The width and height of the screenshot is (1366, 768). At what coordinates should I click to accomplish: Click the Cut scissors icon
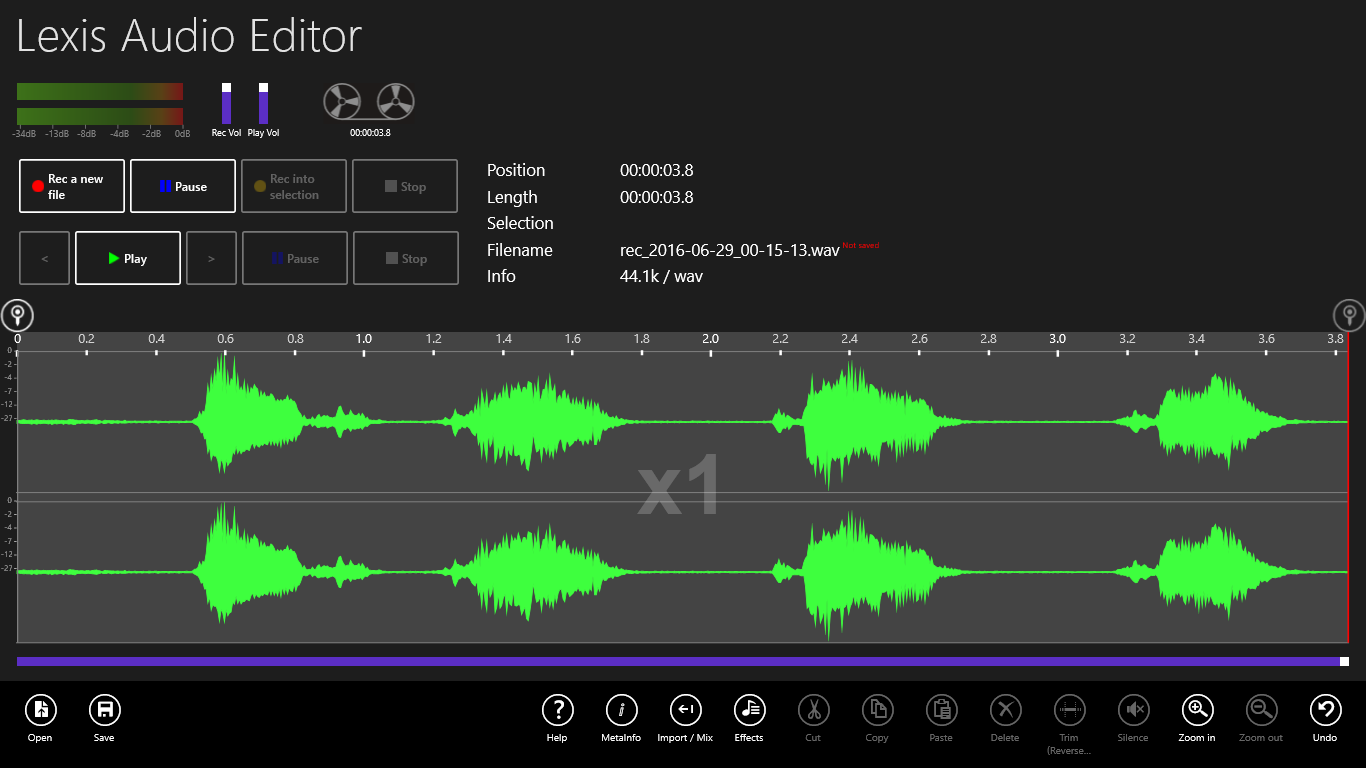(x=813, y=710)
